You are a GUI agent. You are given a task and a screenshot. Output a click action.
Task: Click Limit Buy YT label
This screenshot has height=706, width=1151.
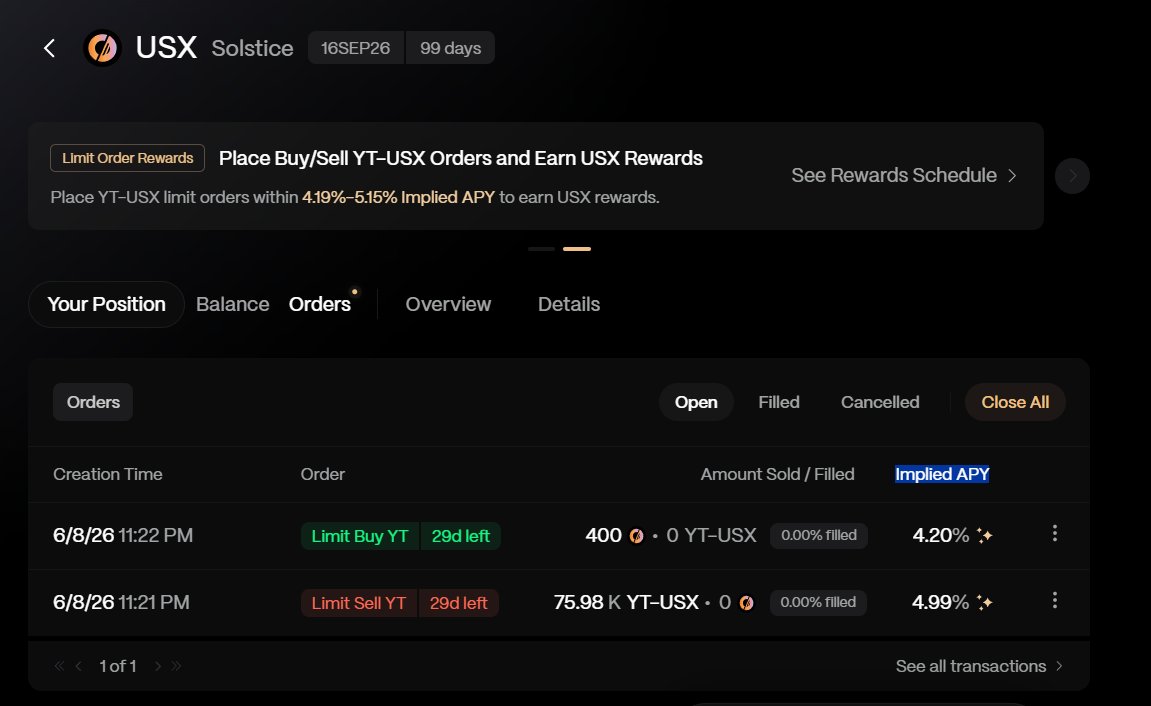pyautogui.click(x=360, y=536)
